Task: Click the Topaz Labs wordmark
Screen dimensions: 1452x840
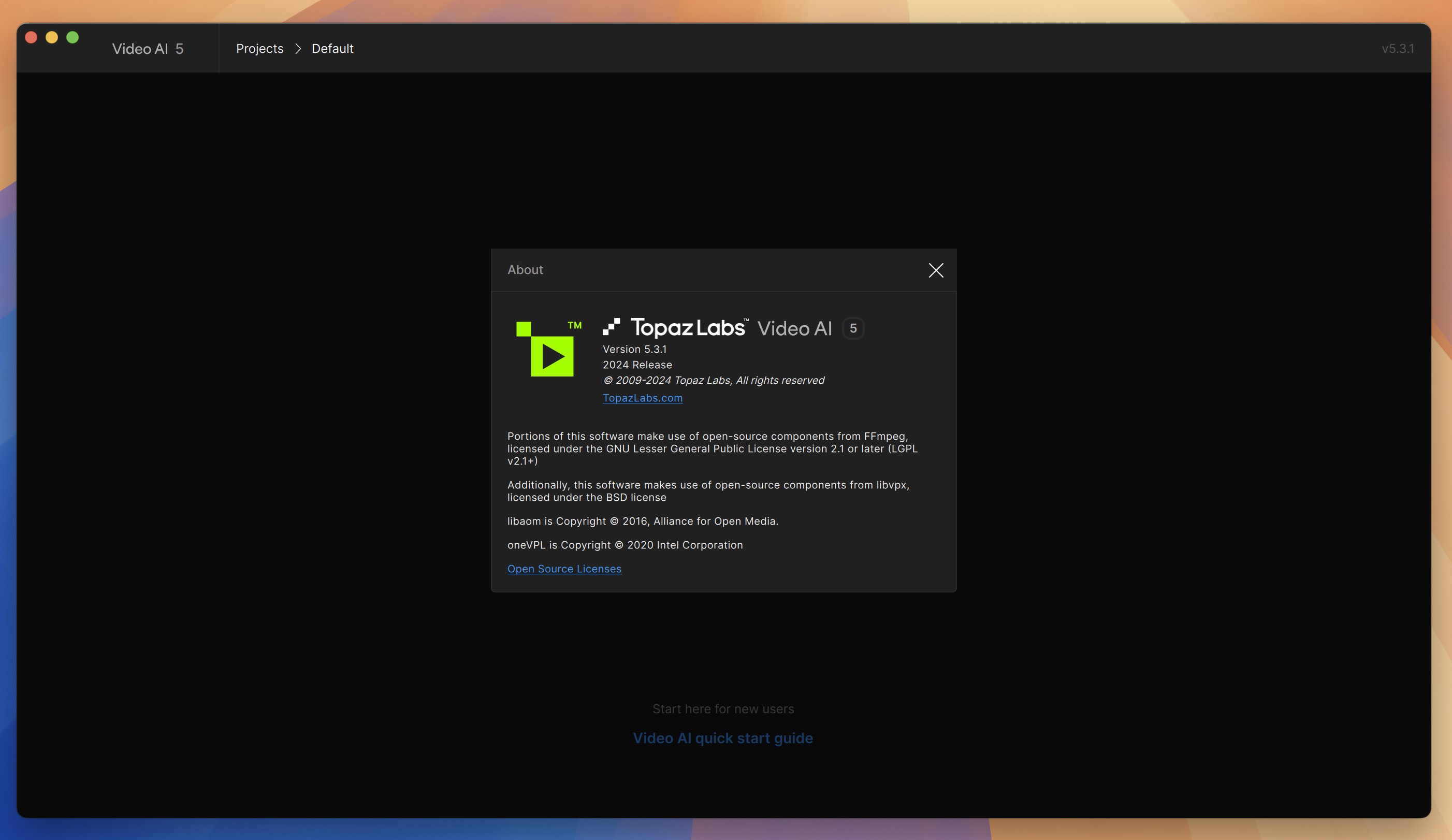Action: [x=689, y=327]
